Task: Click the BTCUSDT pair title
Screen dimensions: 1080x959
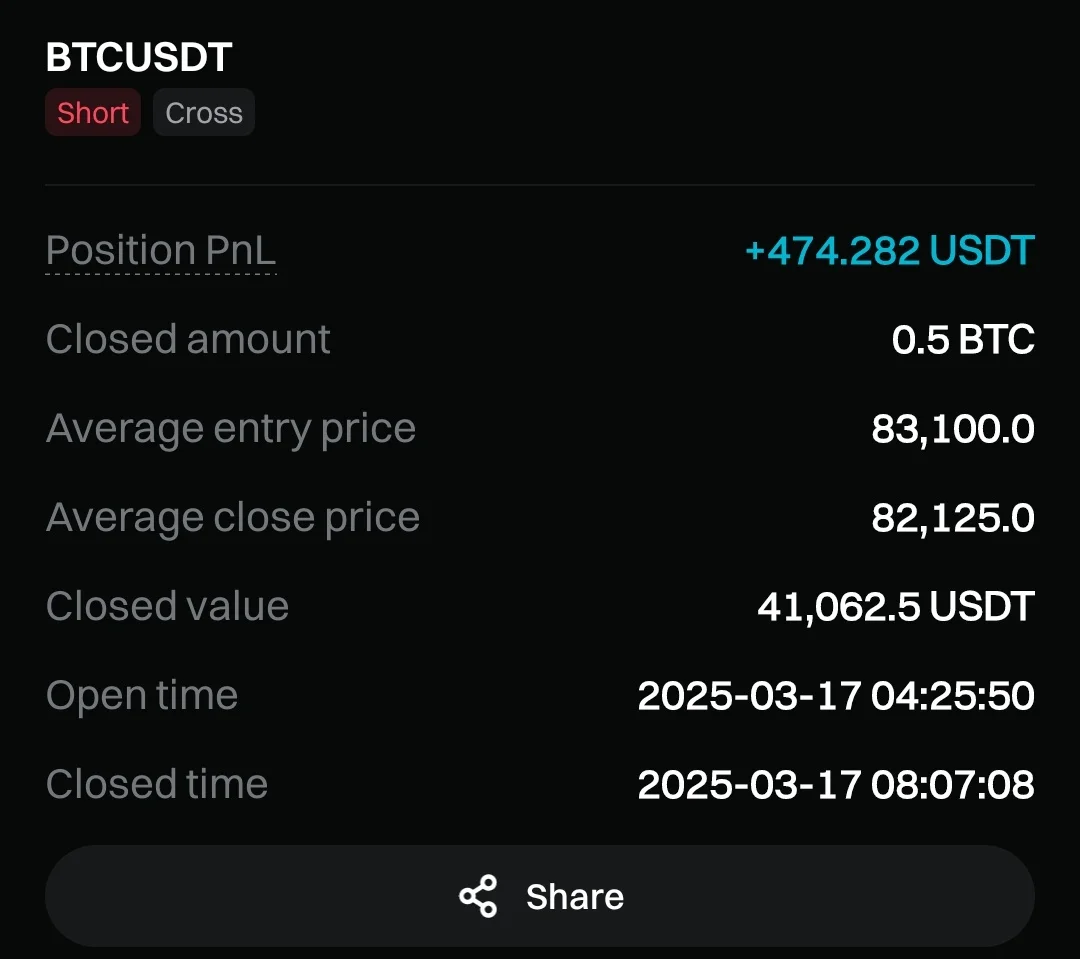Action: [139, 58]
